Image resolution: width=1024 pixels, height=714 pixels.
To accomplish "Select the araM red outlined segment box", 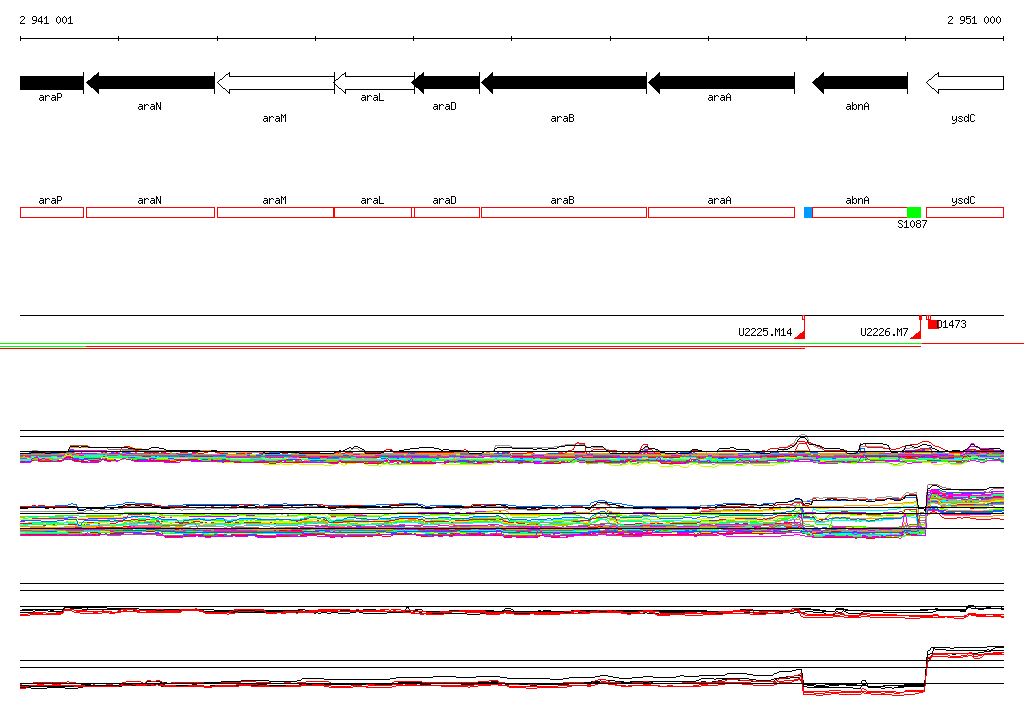I will [x=275, y=212].
